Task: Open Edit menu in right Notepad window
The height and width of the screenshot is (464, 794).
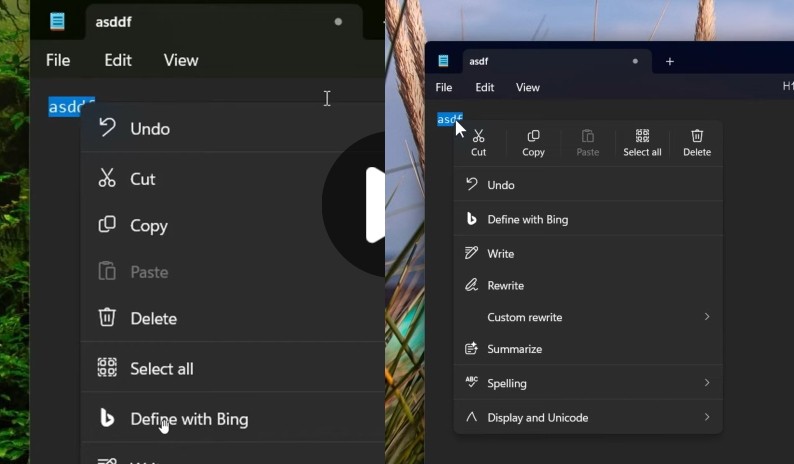Action: [485, 87]
